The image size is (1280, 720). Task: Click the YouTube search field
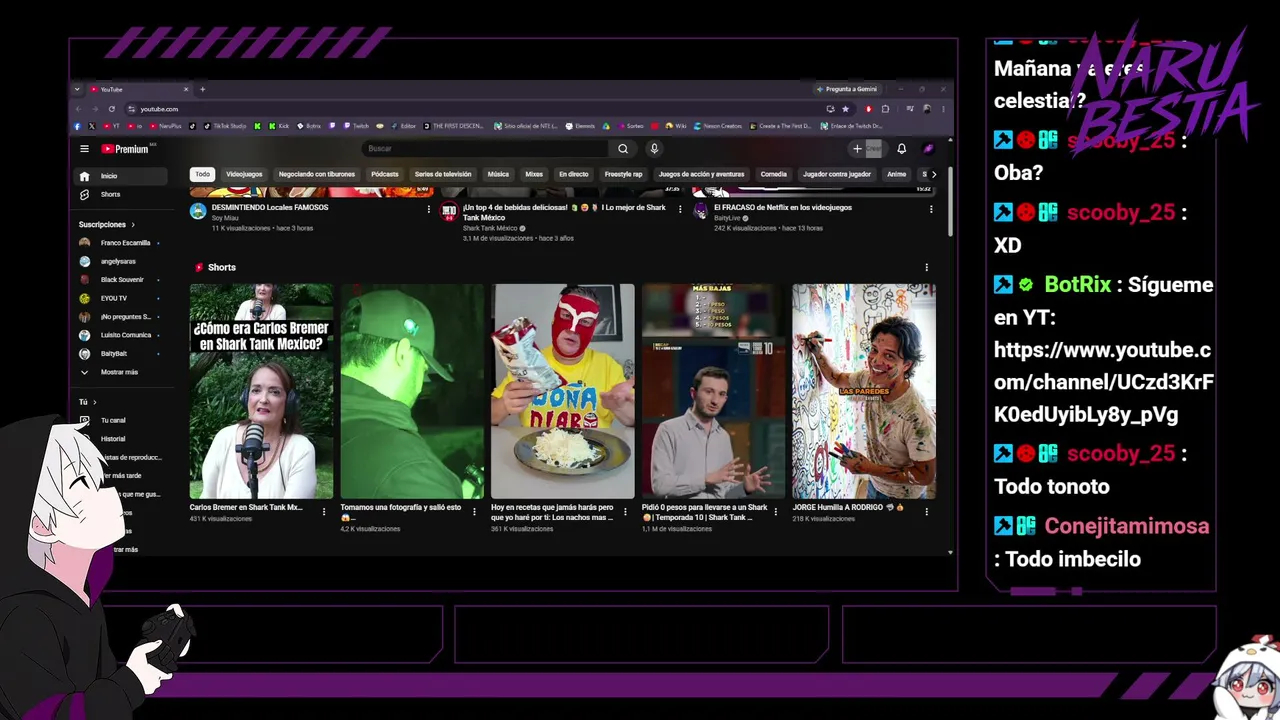[485, 149]
